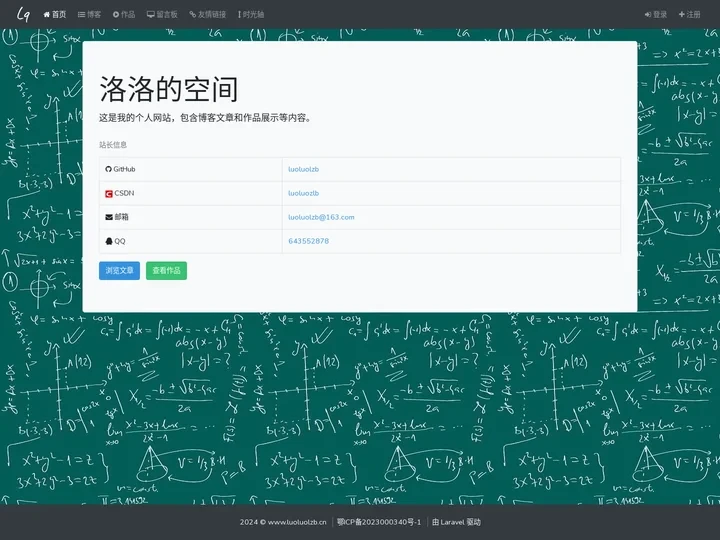Click the chain icon beside 友情链接
720x540 pixels.
pos(192,15)
